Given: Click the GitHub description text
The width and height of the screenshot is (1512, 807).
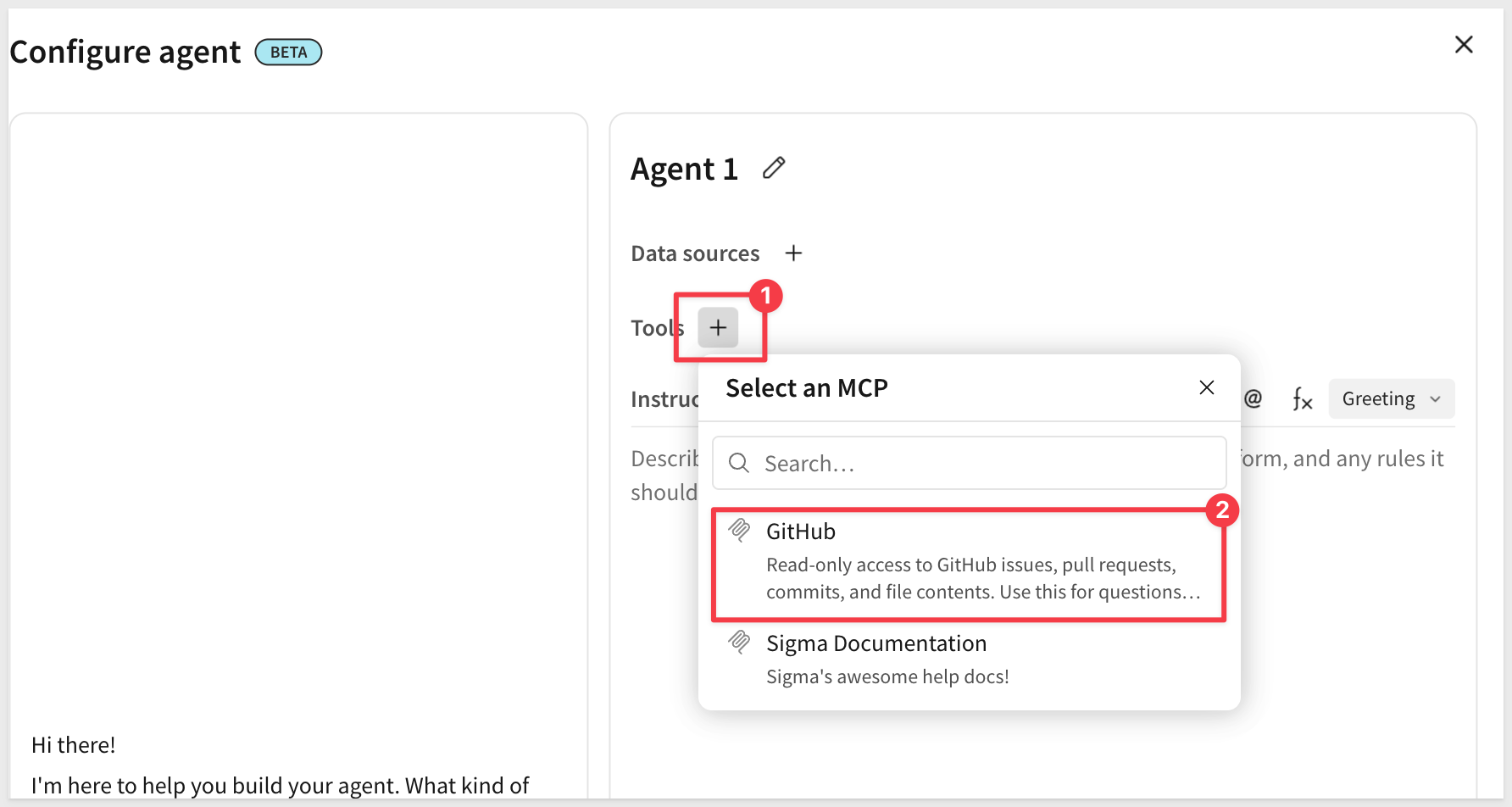Looking at the screenshot, I should 983,578.
